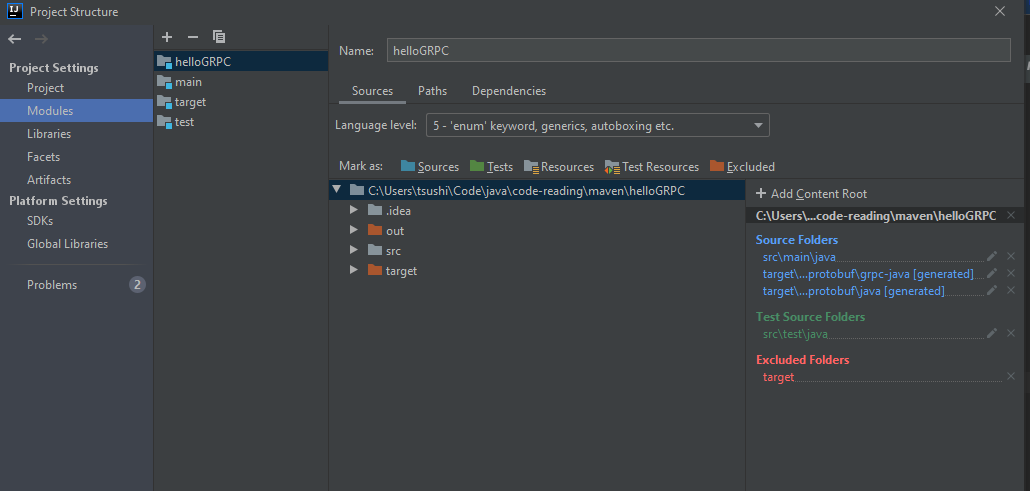
Task: Open Facets settings section
Action: click(43, 157)
